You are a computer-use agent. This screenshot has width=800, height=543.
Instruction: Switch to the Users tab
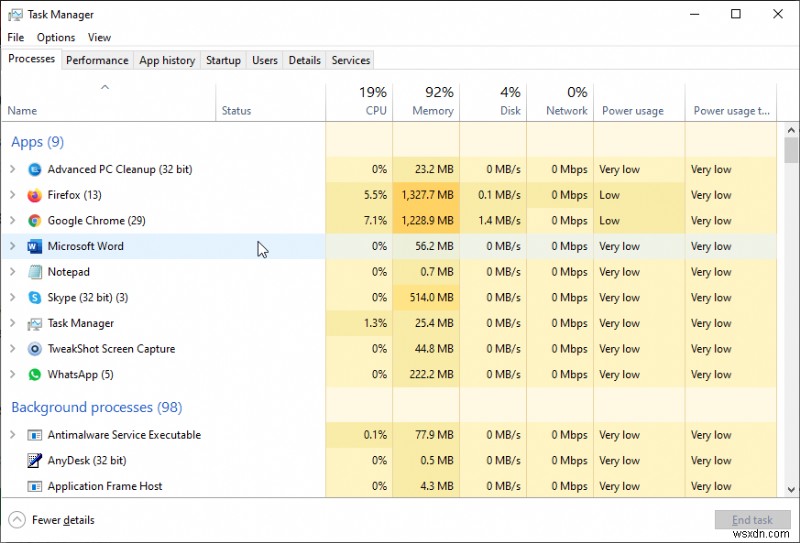click(265, 60)
